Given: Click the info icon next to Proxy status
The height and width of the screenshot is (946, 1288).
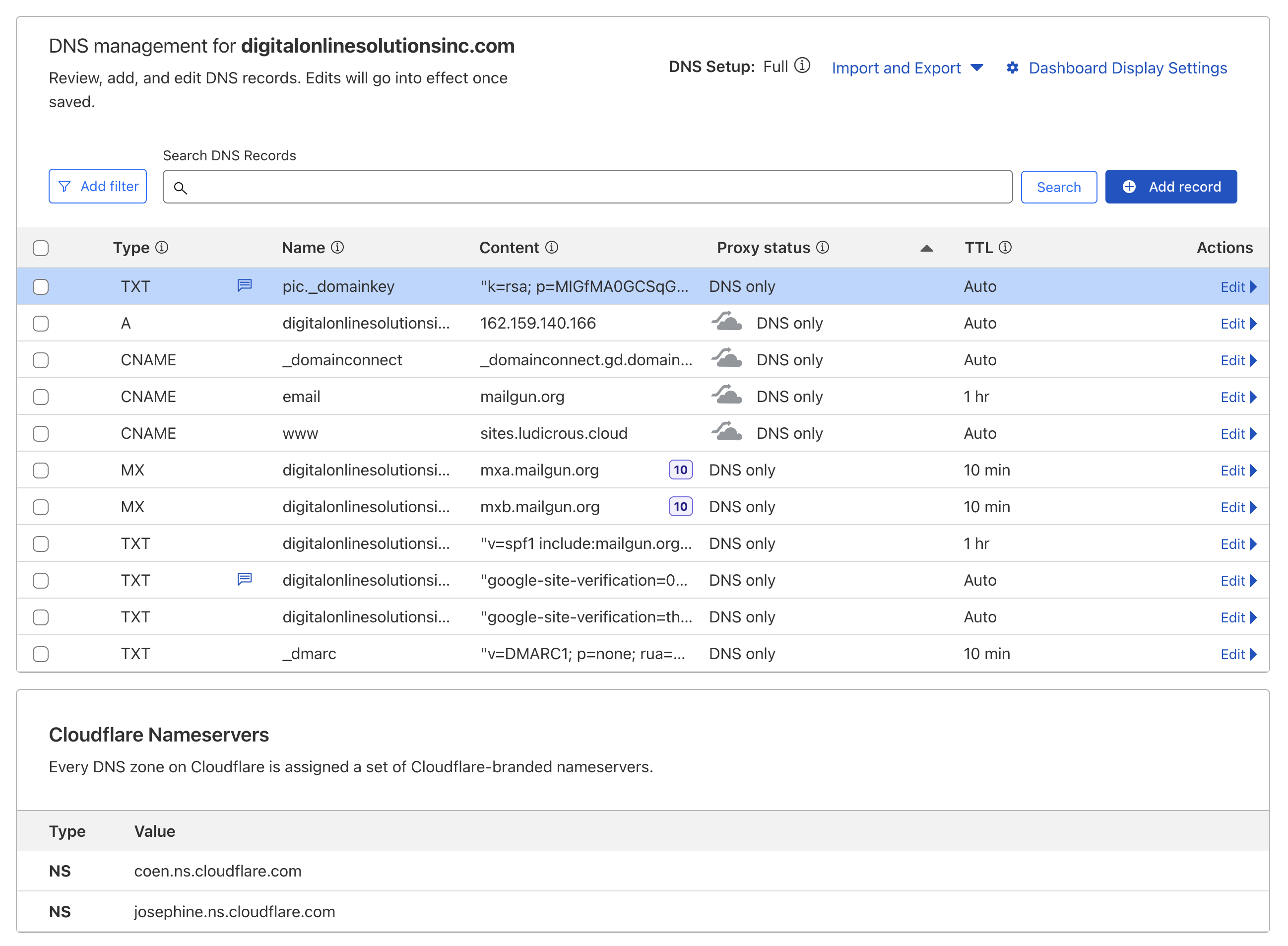Looking at the screenshot, I should click(823, 247).
